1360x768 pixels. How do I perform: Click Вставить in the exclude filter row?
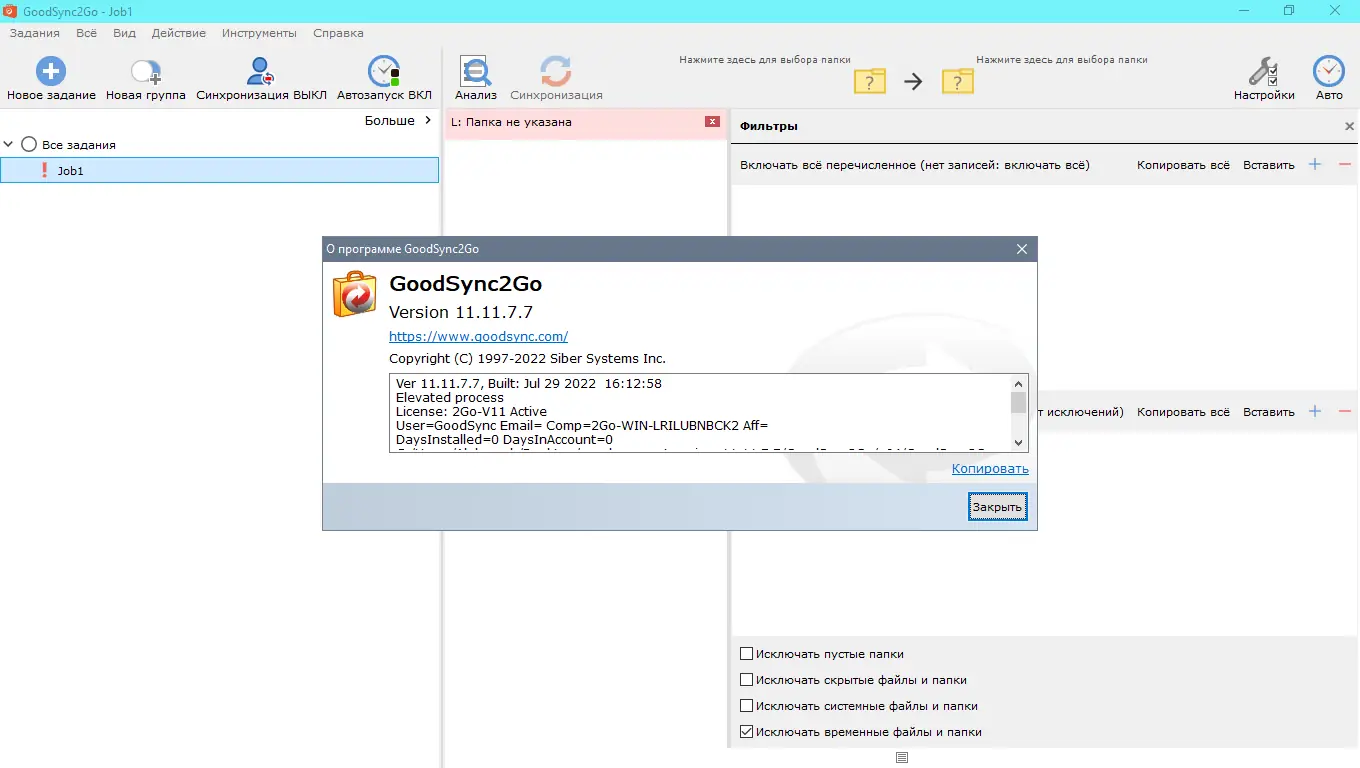click(1269, 412)
